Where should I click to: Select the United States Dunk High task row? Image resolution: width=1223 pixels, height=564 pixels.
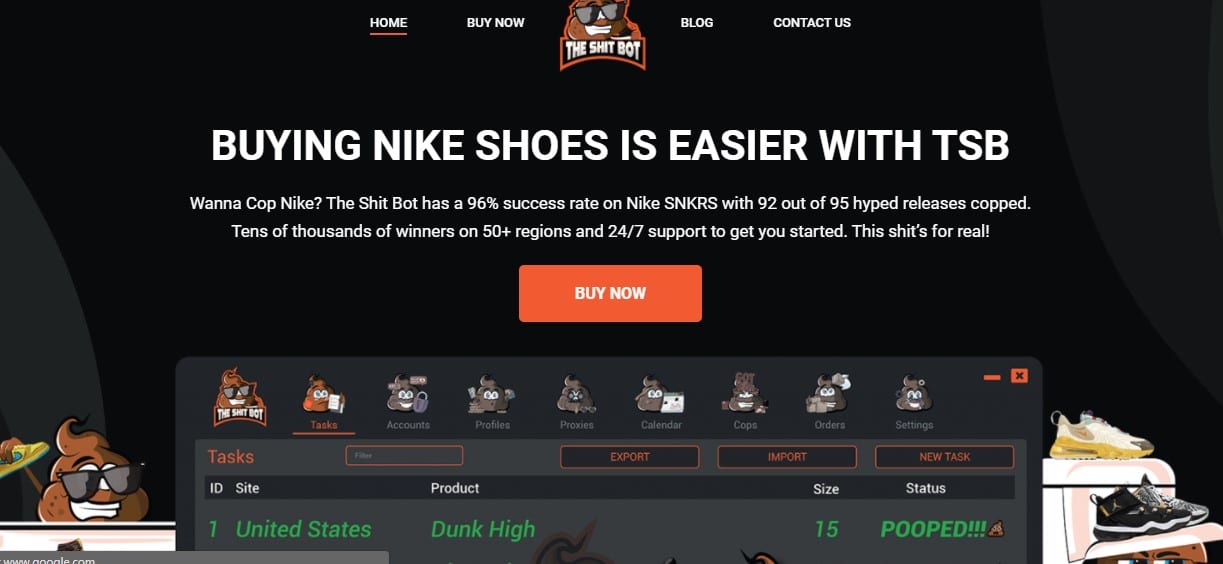coord(610,529)
